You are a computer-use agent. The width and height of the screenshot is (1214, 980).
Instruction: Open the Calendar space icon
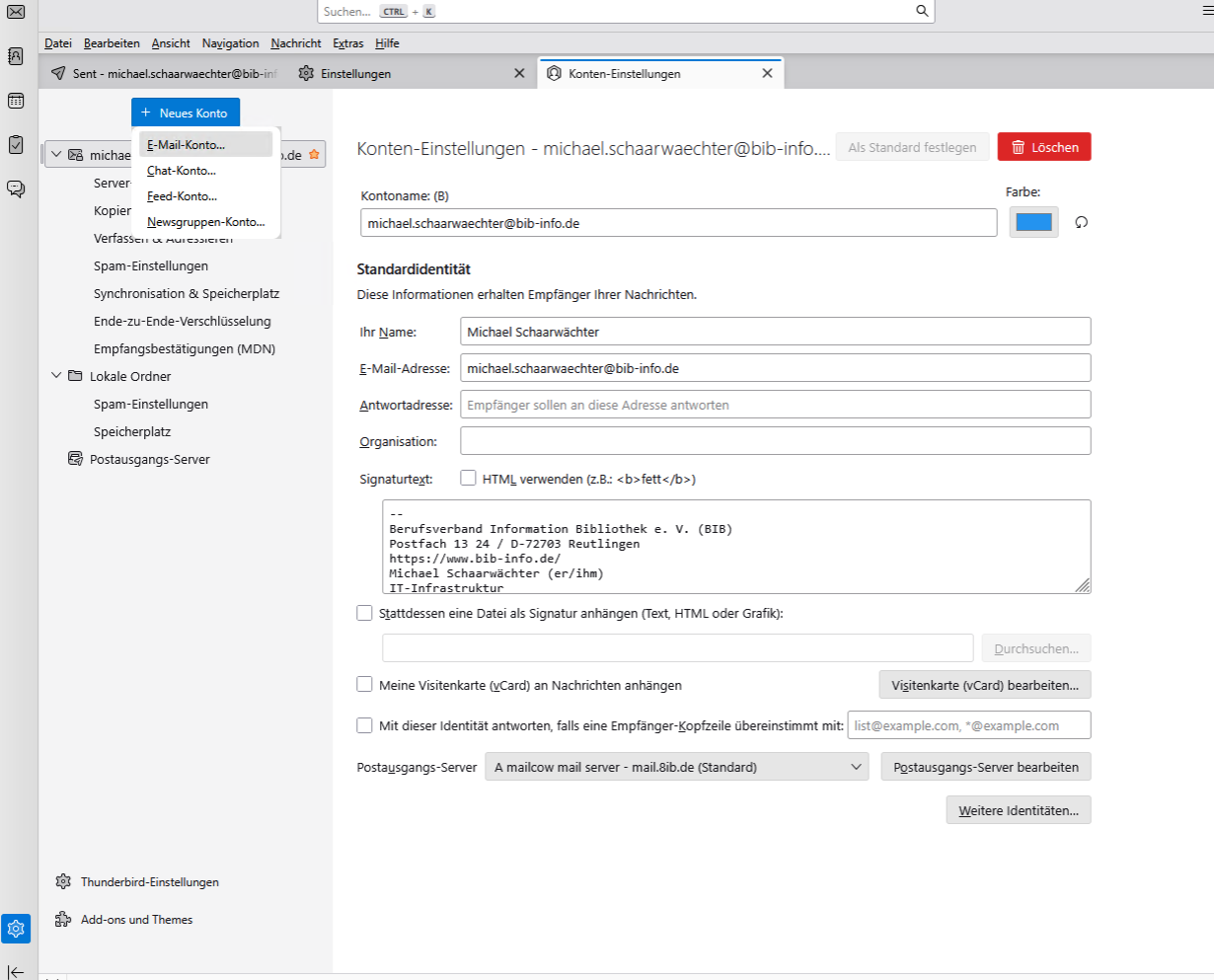point(16,101)
